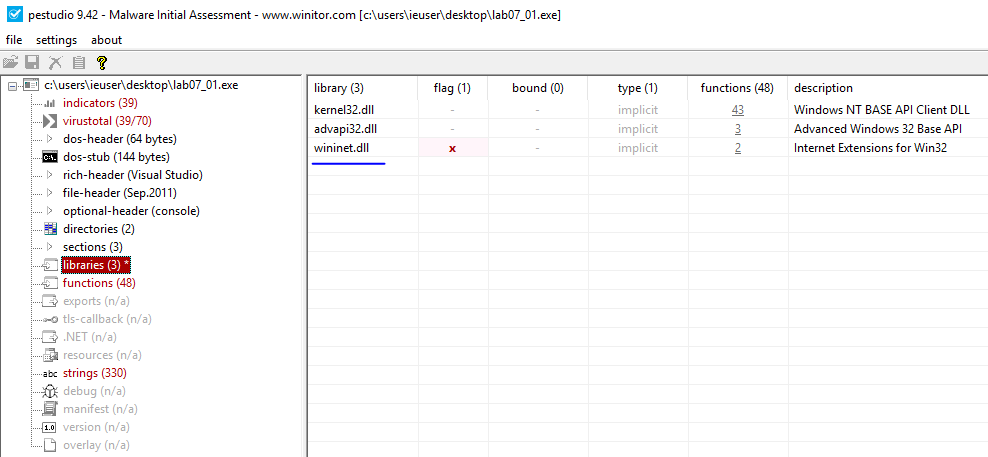The height and width of the screenshot is (457, 988).
Task: Select indicators (39) in the tree
Action: click(100, 103)
